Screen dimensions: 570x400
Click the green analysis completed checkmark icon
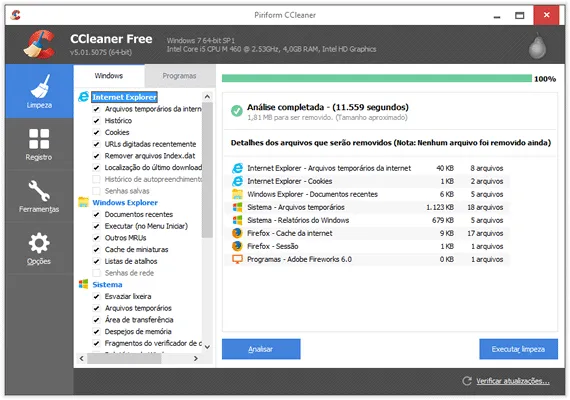[237, 111]
